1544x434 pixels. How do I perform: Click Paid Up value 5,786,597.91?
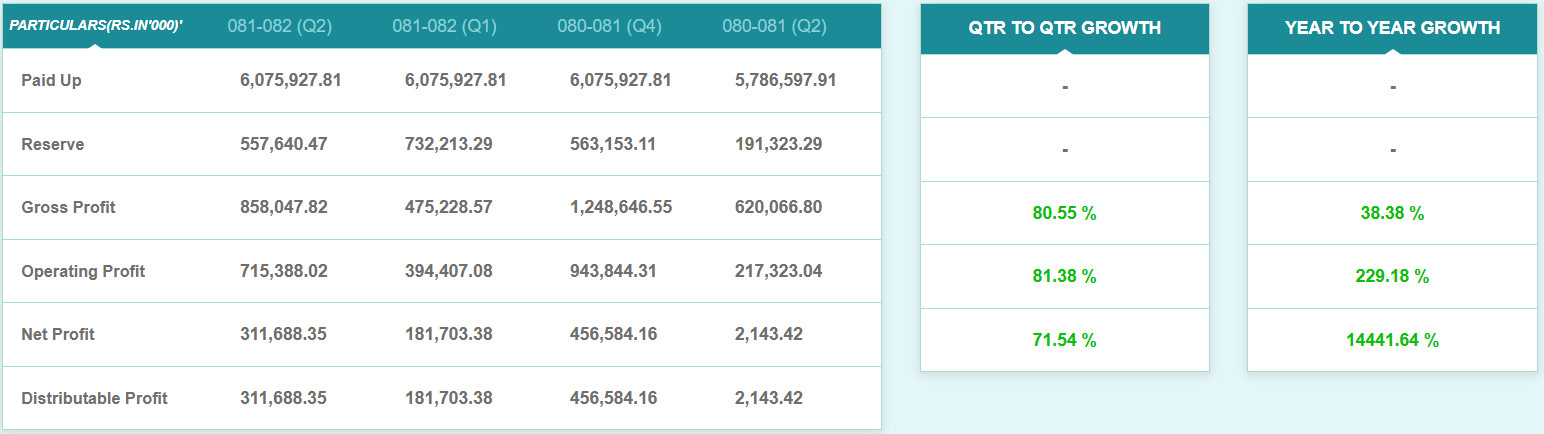click(786, 80)
